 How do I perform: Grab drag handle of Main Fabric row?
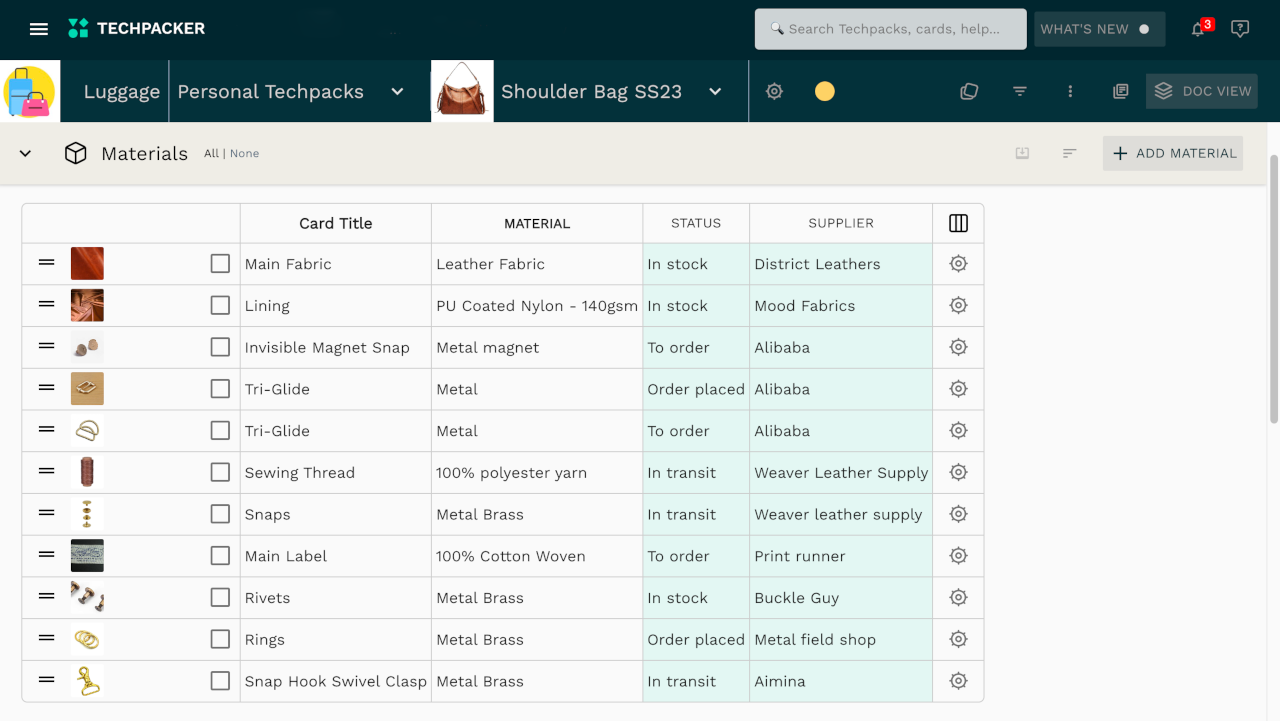click(46, 262)
